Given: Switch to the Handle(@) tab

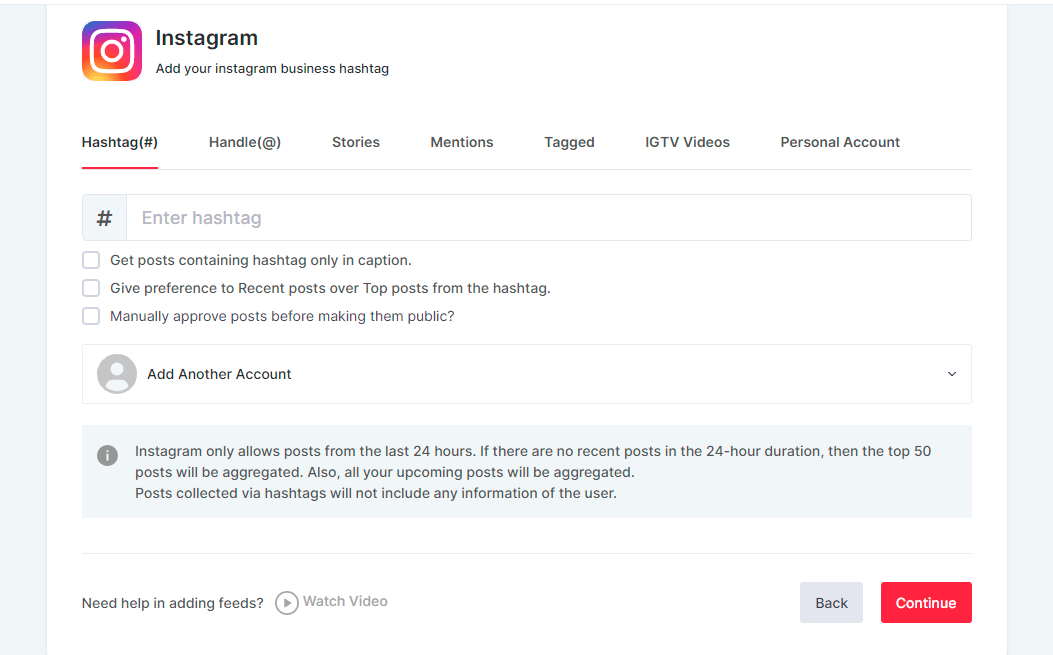Looking at the screenshot, I should pyautogui.click(x=245, y=142).
